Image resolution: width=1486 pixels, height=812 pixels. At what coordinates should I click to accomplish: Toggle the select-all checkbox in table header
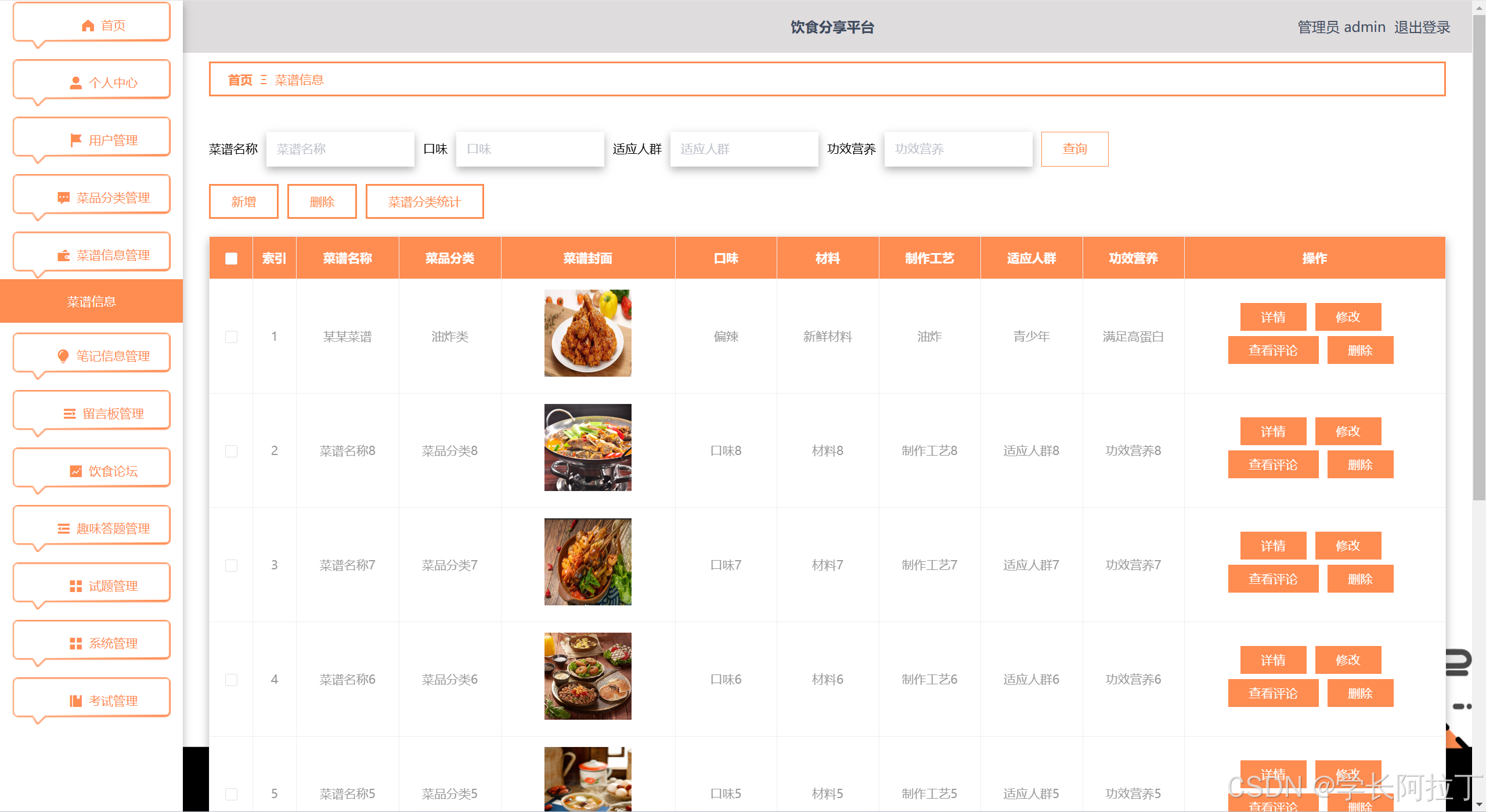[231, 258]
